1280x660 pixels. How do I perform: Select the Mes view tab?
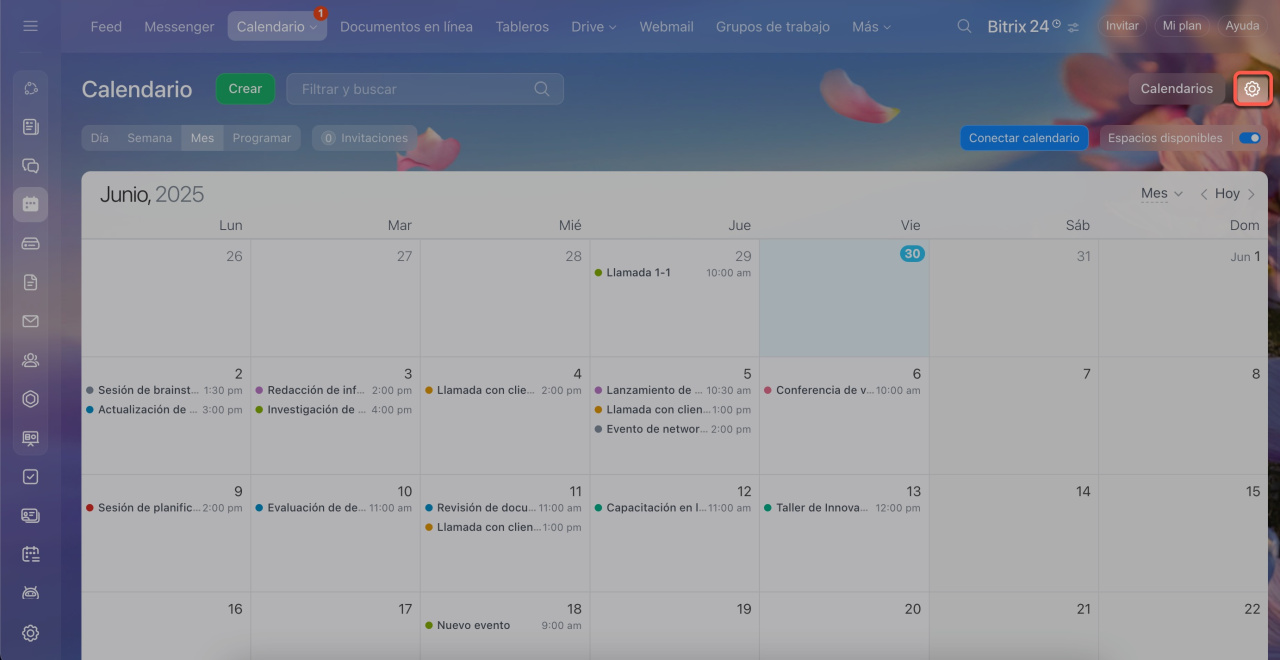click(x=202, y=138)
